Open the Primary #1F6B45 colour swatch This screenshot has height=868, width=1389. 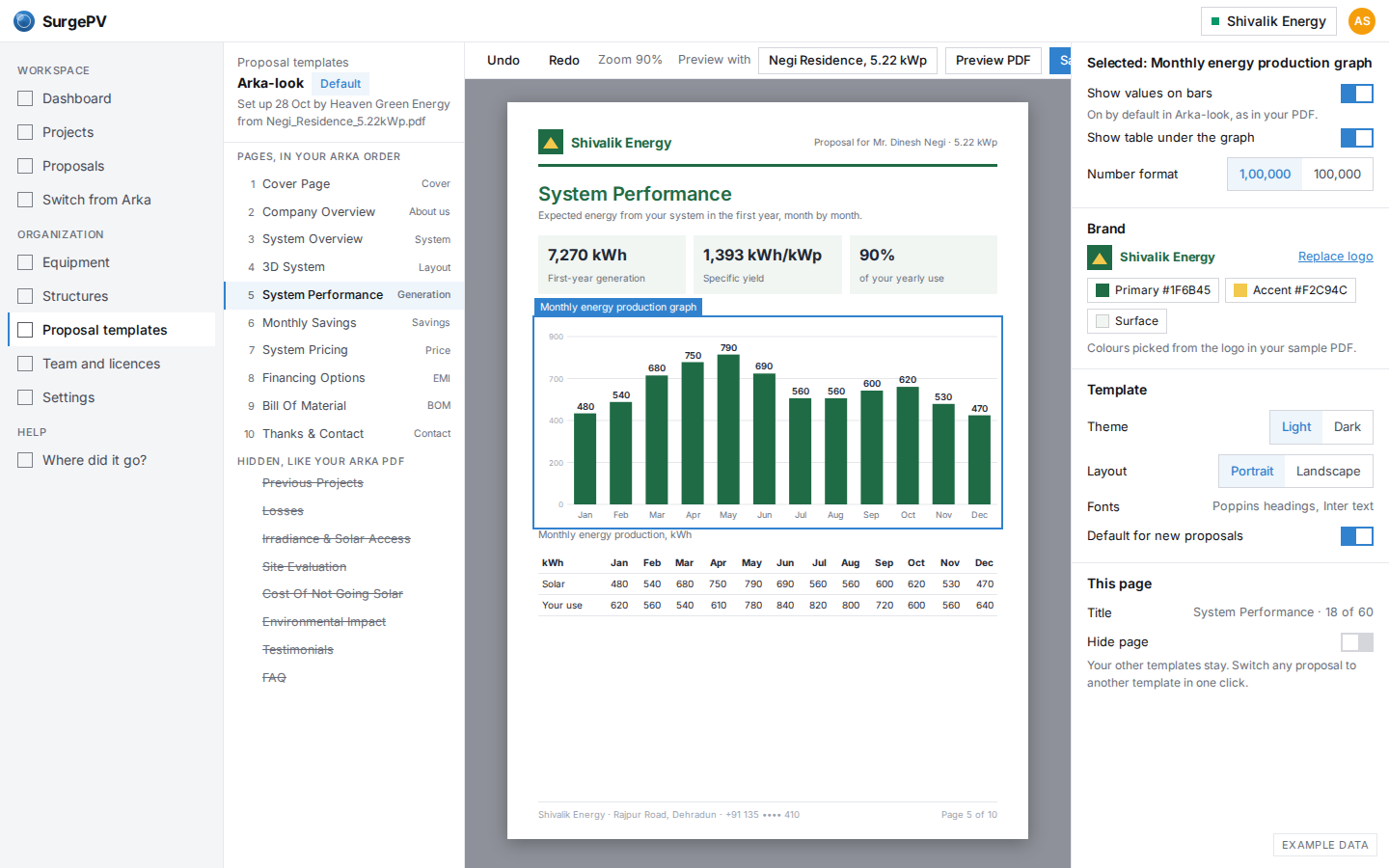(x=1153, y=290)
